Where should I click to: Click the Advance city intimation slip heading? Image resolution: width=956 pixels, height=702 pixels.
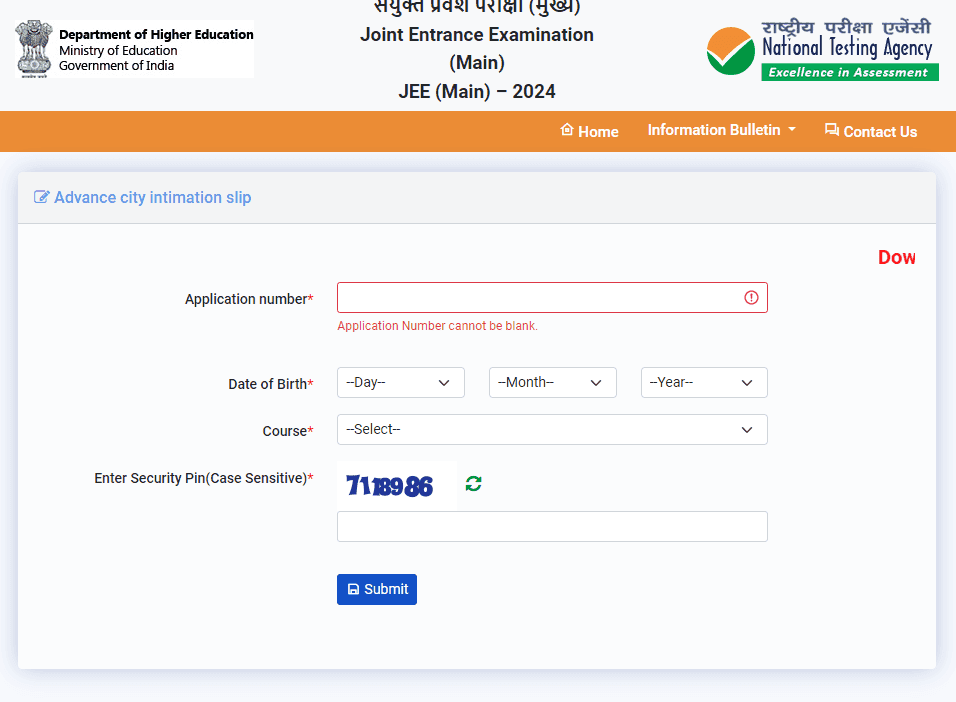152,197
